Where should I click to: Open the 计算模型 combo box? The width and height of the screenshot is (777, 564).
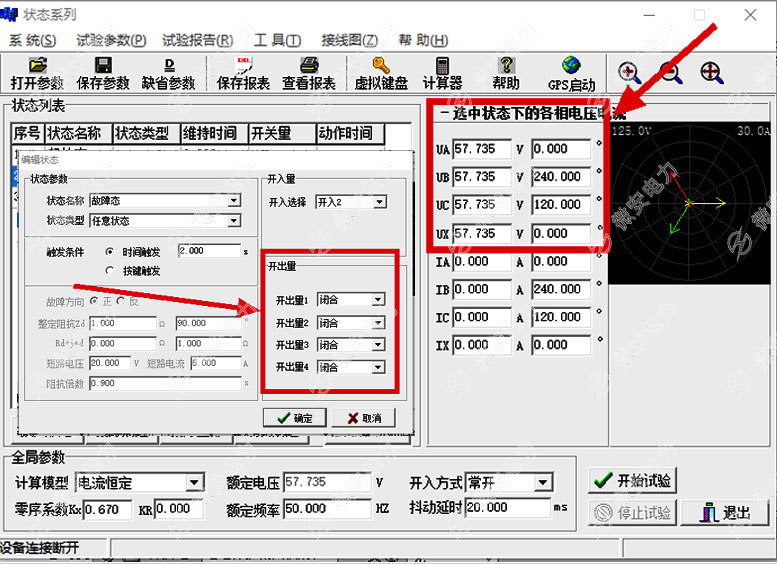tap(194, 483)
